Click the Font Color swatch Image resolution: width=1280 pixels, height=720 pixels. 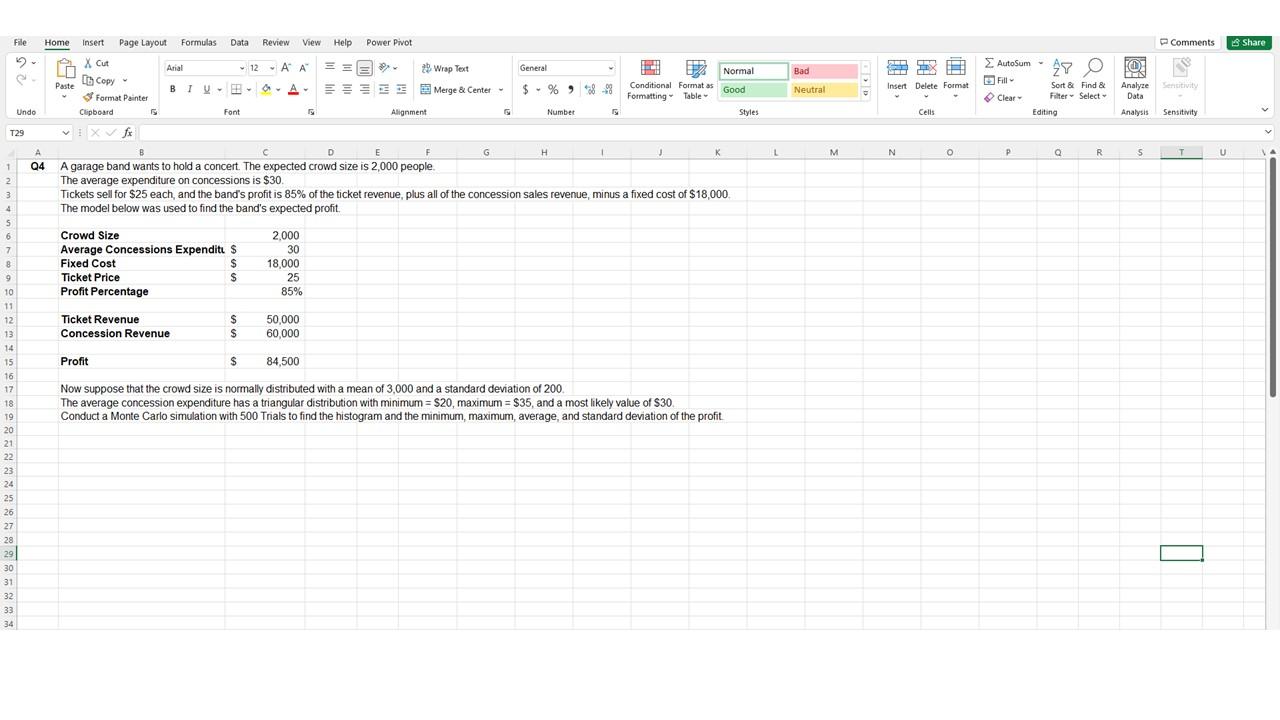click(x=293, y=89)
